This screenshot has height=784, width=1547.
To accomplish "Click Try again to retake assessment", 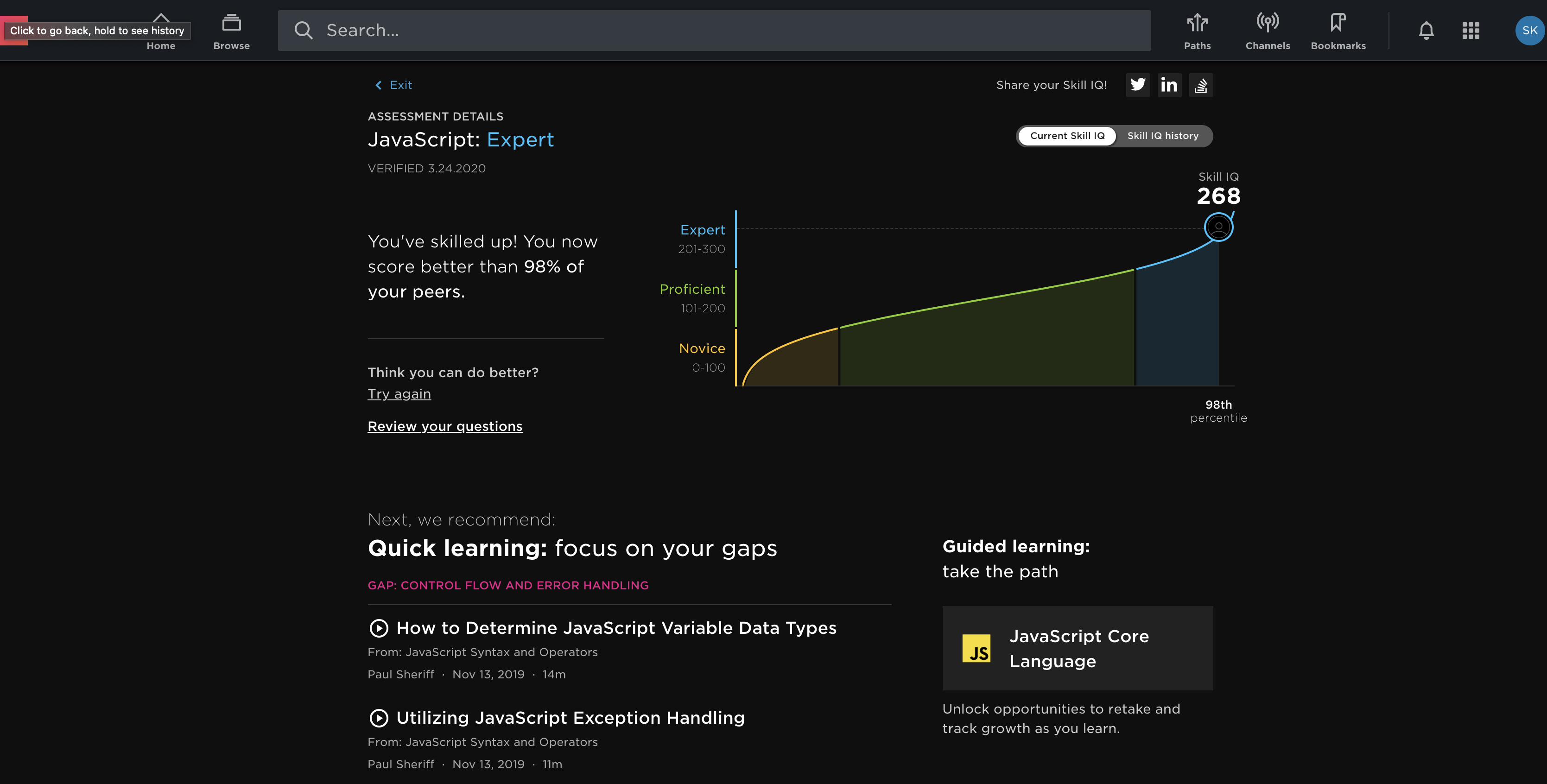I will click(399, 394).
